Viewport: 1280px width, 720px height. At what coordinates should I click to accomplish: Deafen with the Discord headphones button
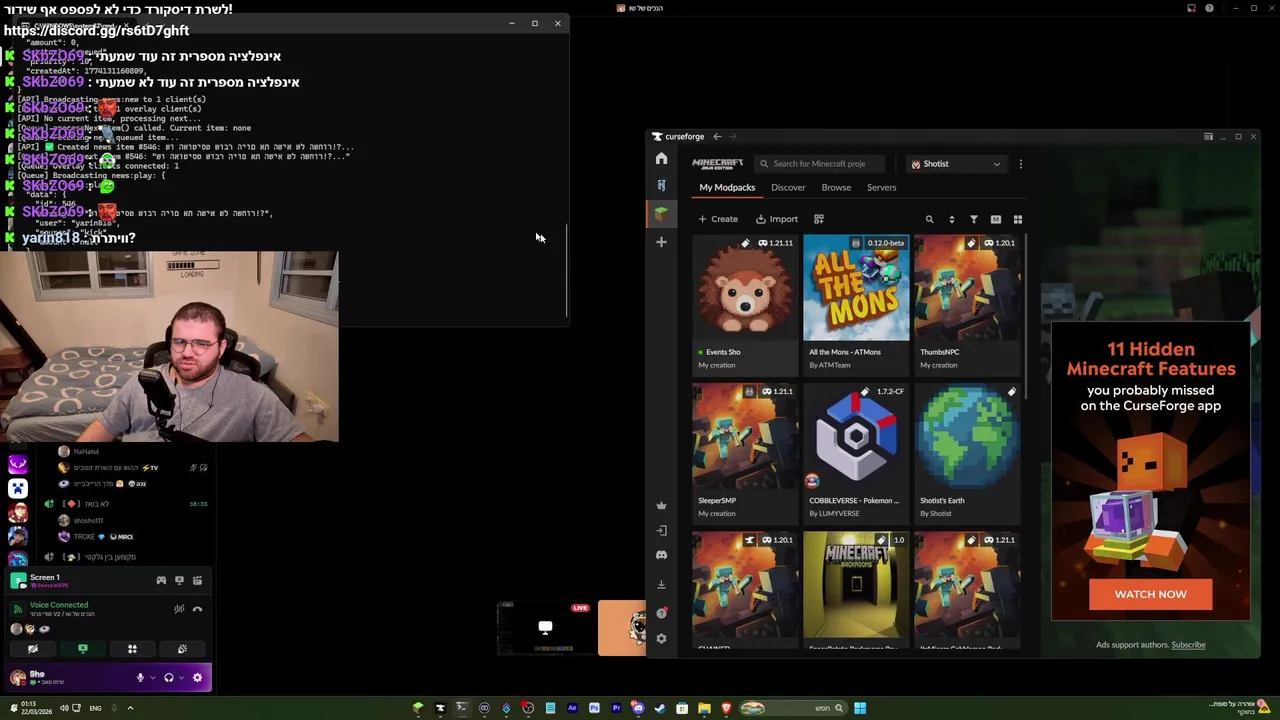click(x=168, y=678)
